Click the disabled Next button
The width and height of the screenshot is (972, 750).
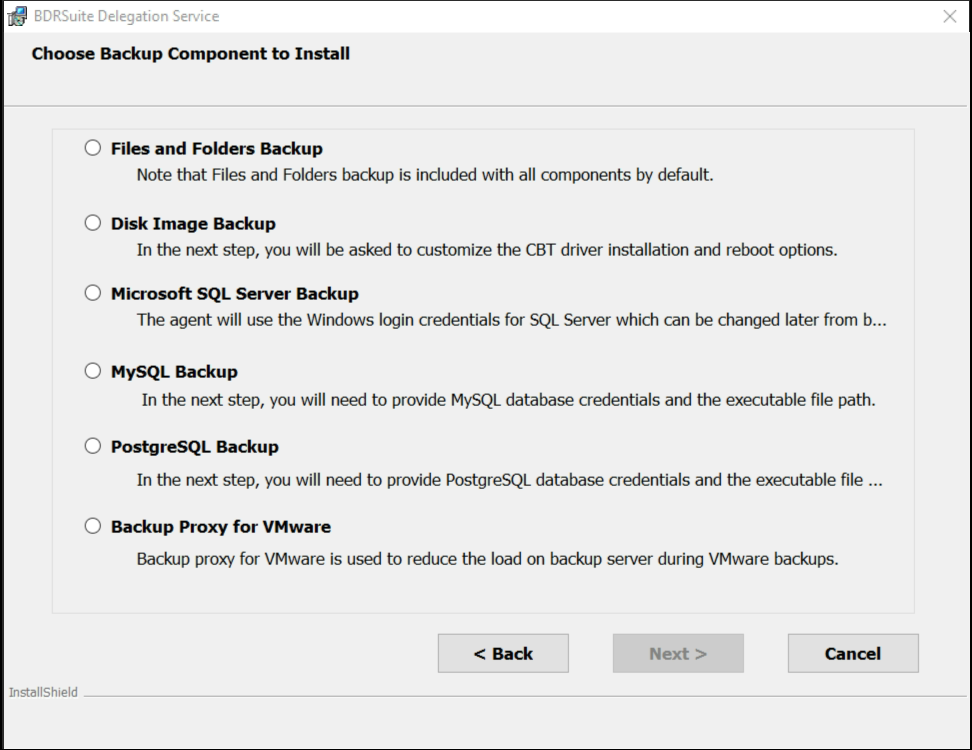678,653
